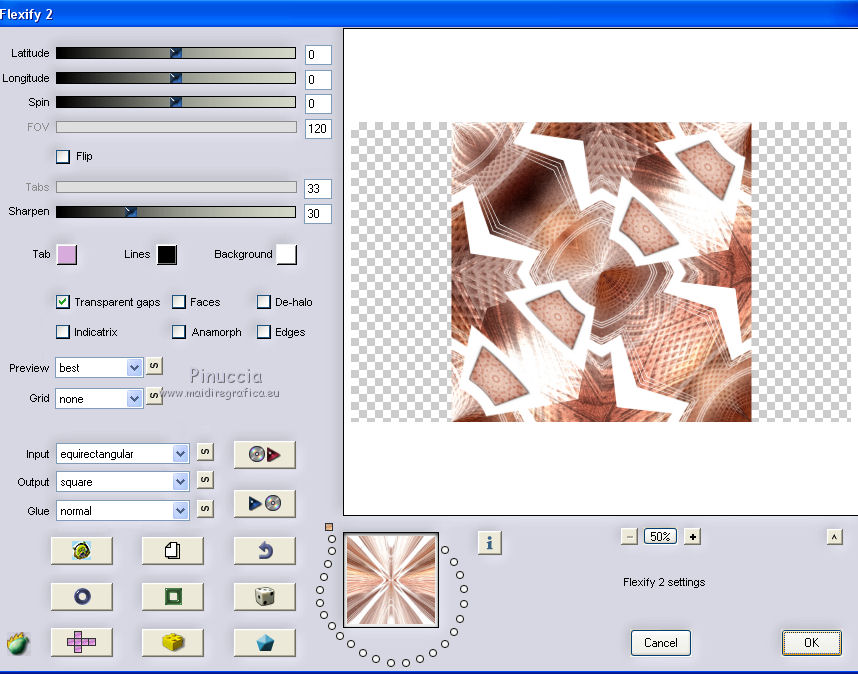
Task: Click the small up-arrow collapse button
Action: pyautogui.click(x=834, y=537)
